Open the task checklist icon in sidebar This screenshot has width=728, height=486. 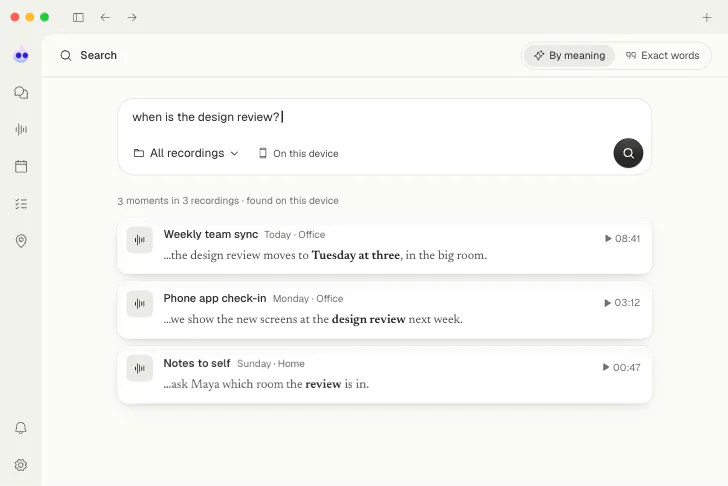21,204
